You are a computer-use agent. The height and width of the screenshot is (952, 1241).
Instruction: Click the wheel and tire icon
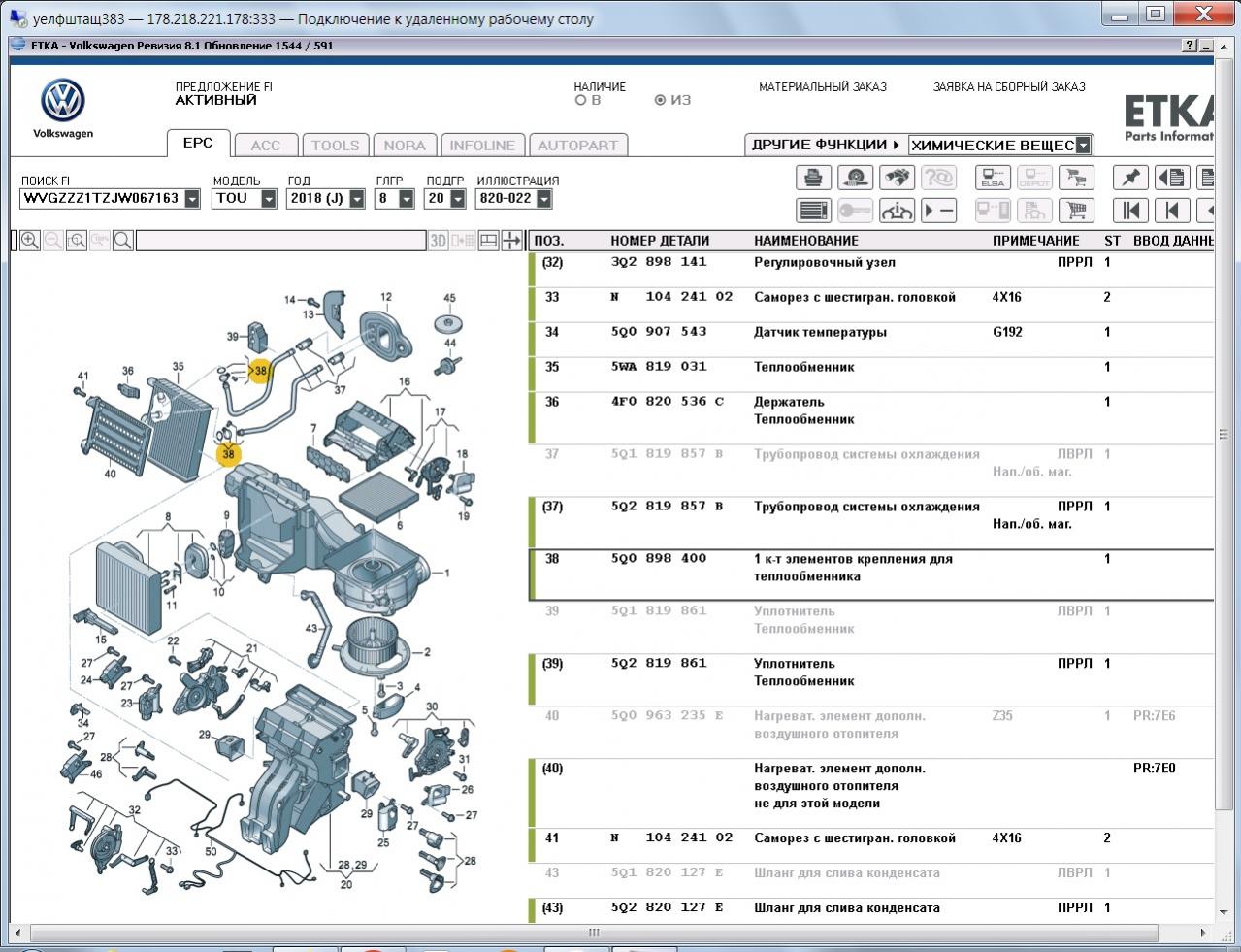[855, 179]
